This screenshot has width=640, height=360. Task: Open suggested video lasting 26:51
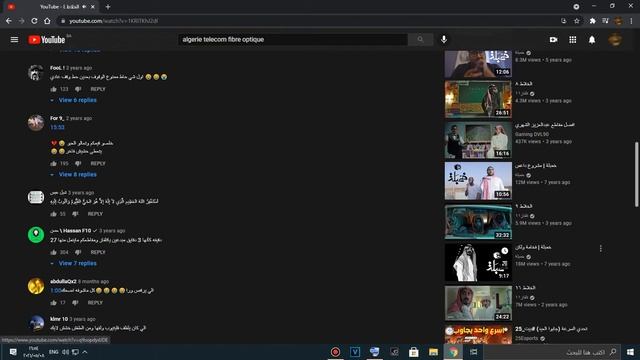[478, 99]
